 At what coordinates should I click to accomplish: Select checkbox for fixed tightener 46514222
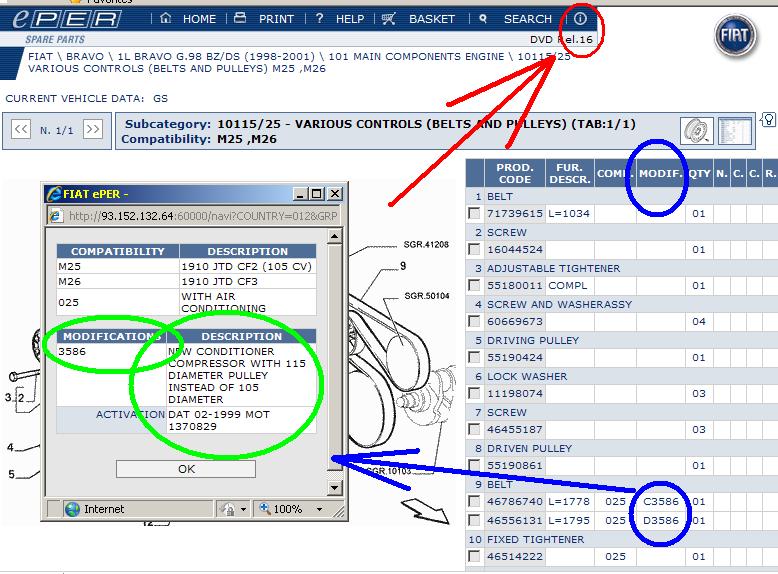(474, 557)
